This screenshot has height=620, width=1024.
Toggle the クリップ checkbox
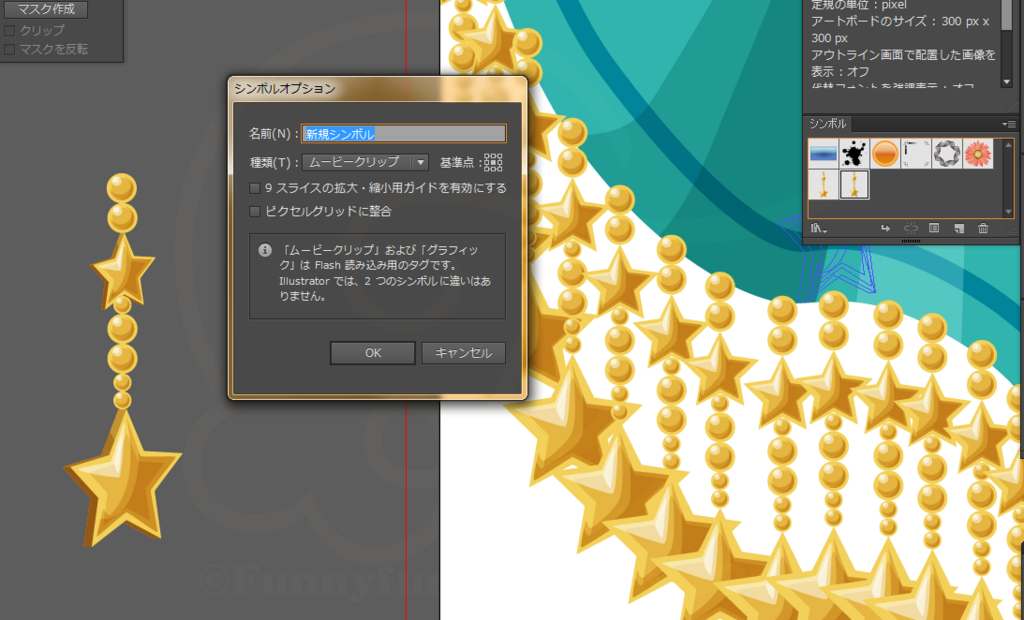pyautogui.click(x=9, y=31)
